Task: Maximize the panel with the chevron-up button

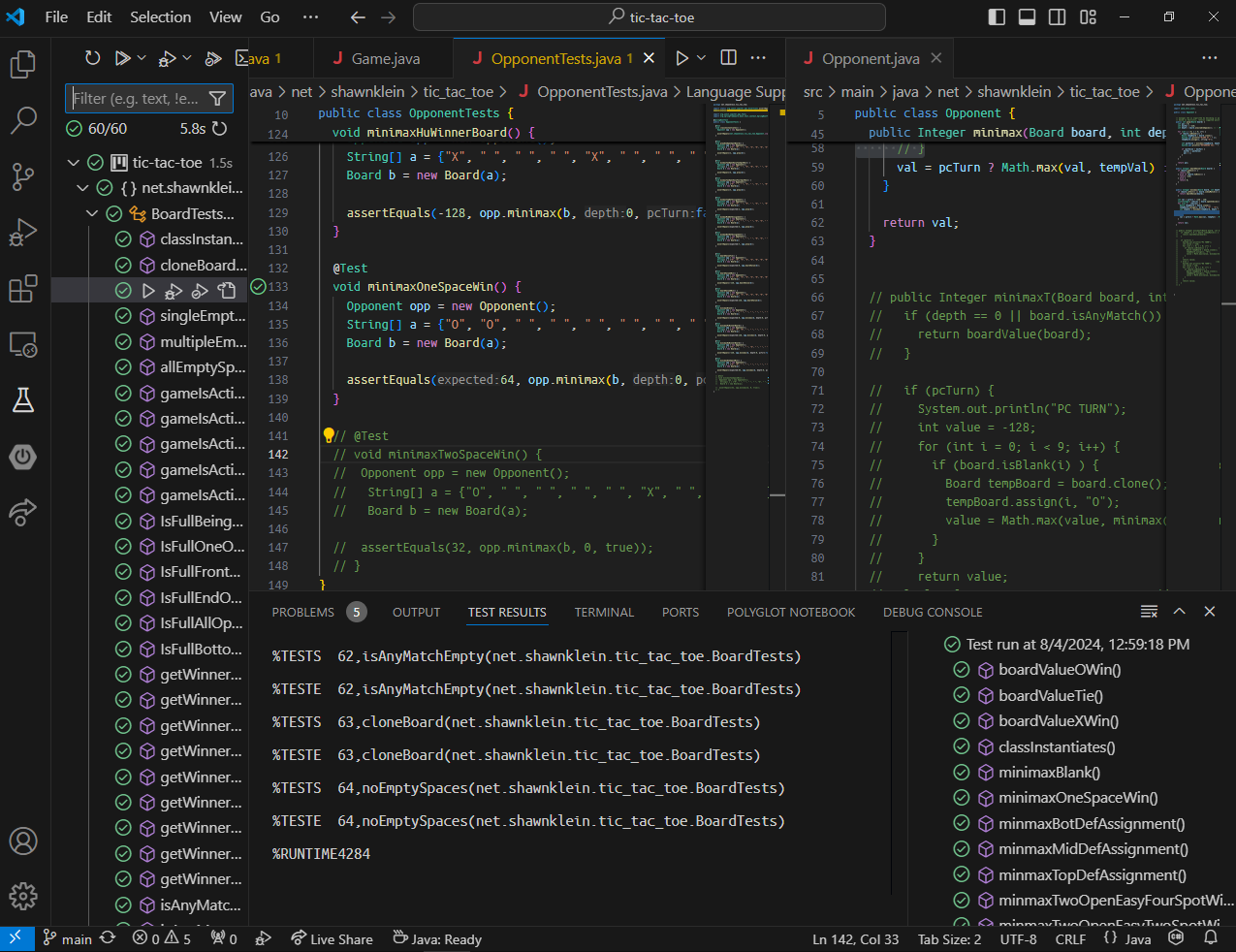Action: pos(1180,612)
